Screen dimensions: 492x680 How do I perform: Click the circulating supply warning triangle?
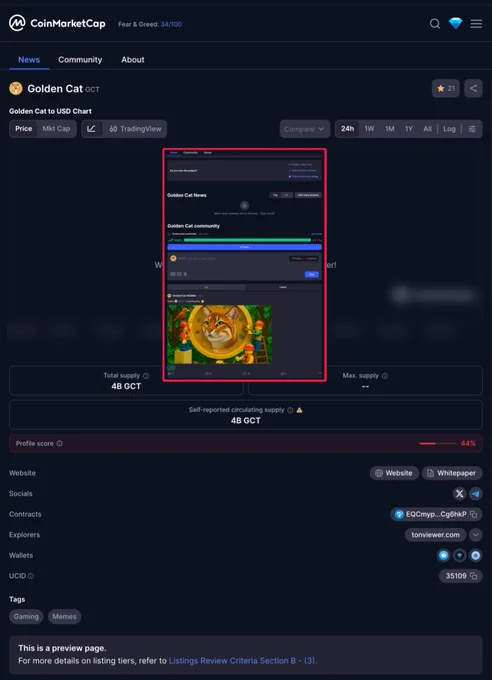[x=299, y=410]
